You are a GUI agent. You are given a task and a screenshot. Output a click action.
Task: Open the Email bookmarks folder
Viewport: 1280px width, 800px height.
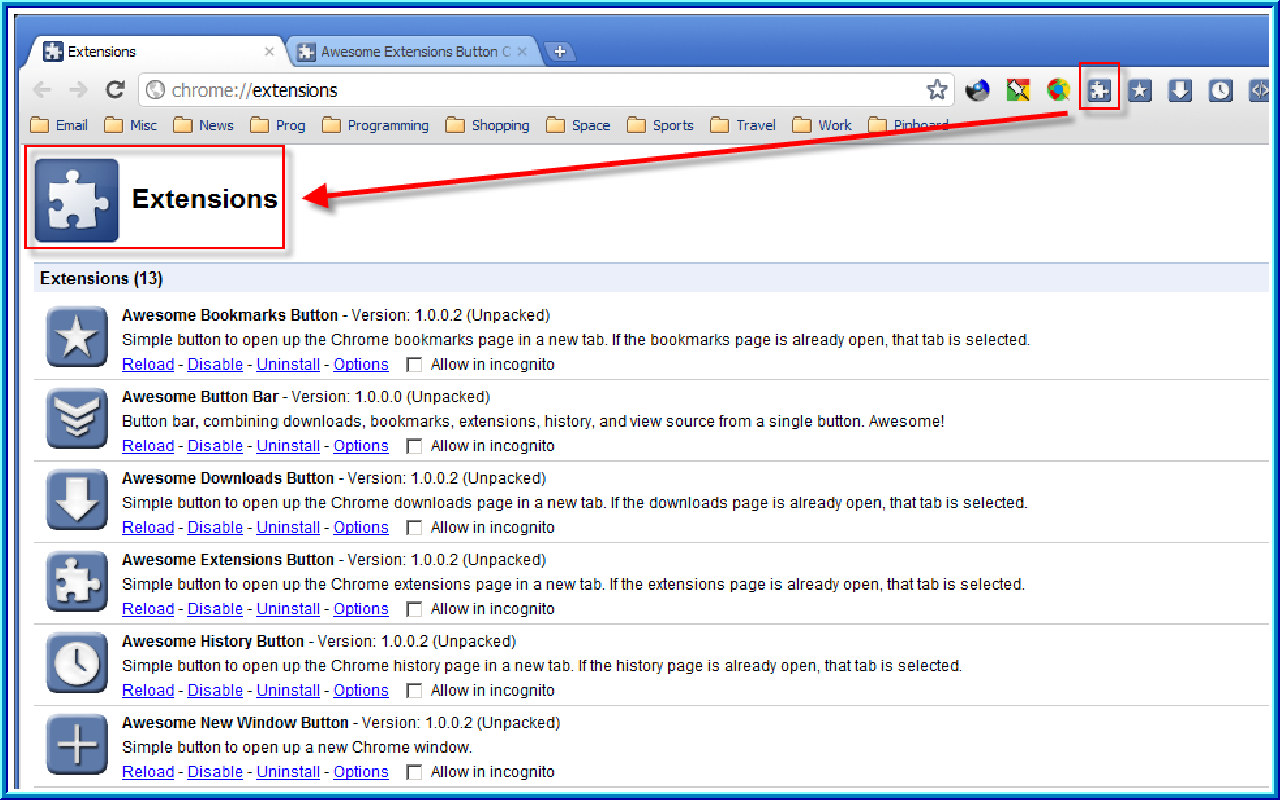(x=60, y=125)
